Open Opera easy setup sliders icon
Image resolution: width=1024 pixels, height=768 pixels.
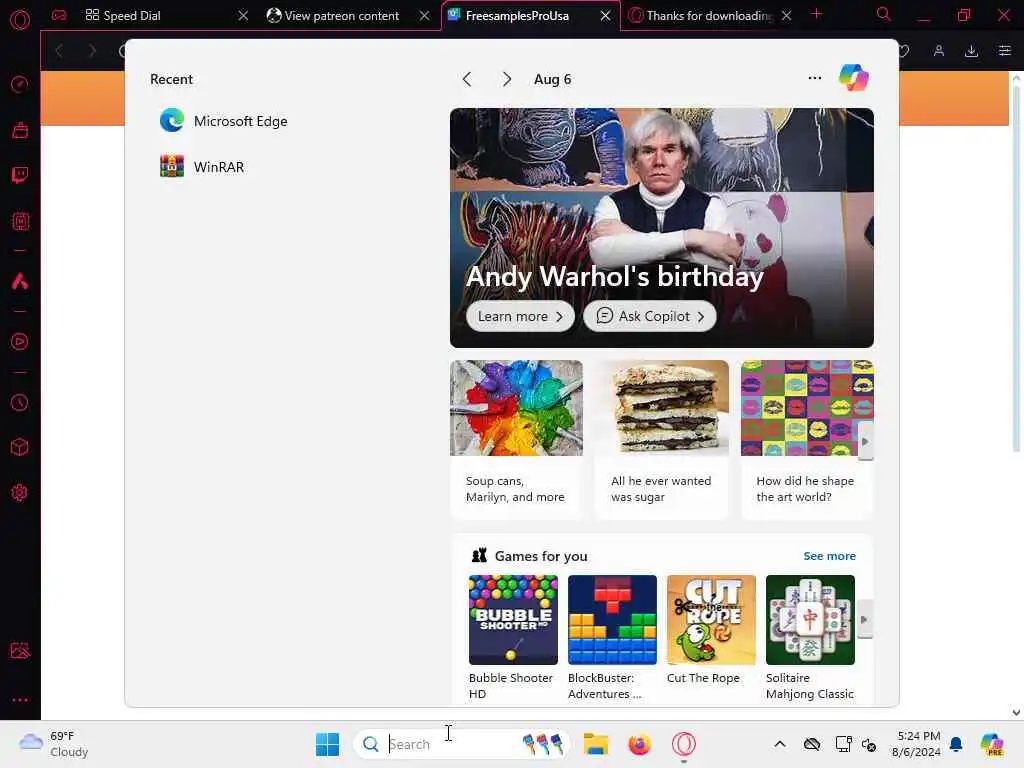pyautogui.click(x=1004, y=51)
